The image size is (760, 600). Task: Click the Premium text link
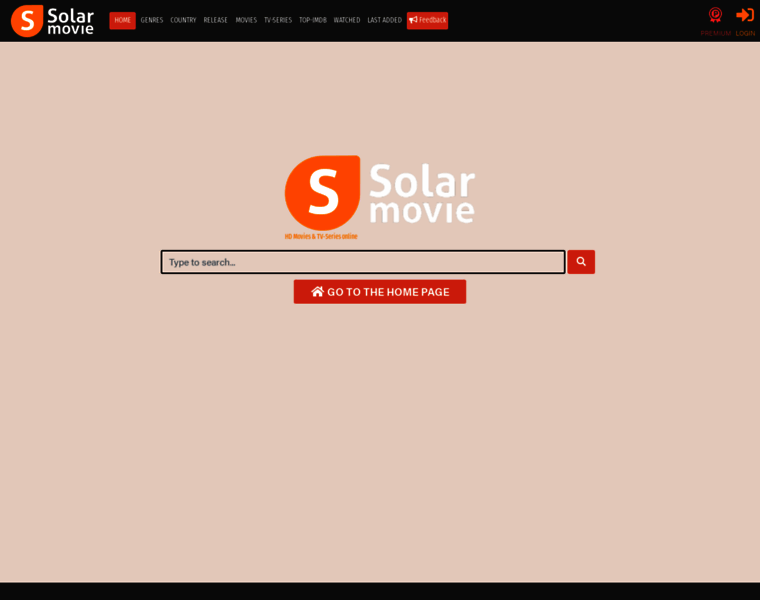tap(716, 33)
